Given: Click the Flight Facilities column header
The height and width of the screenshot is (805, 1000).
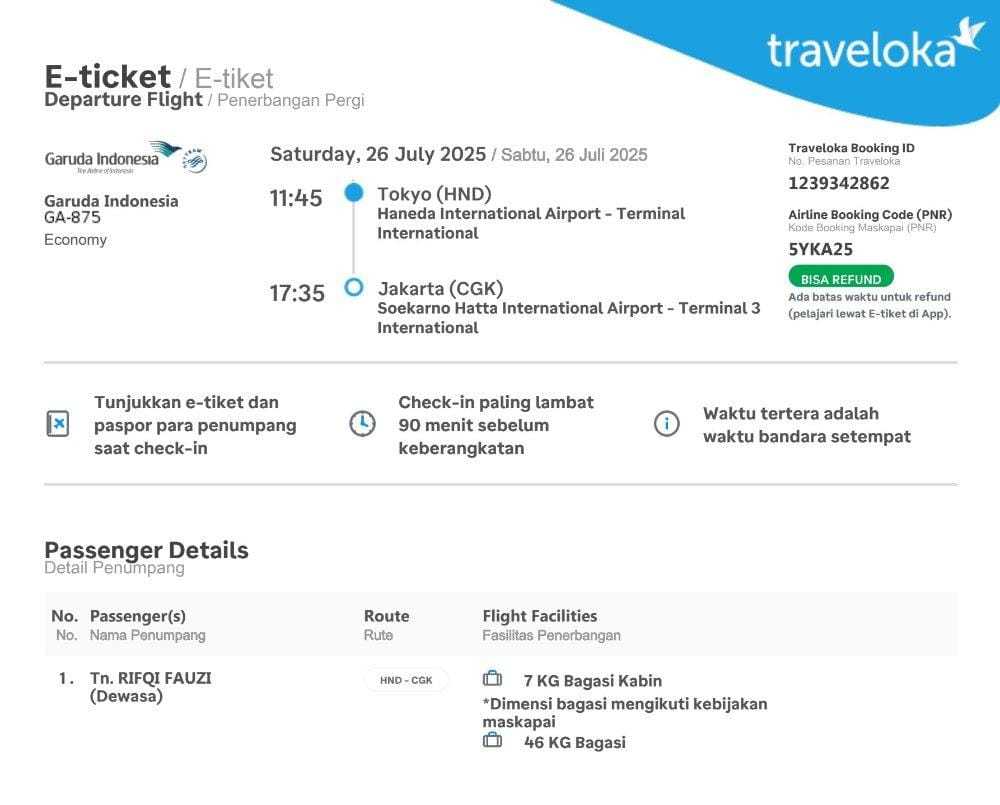Looking at the screenshot, I should point(539,616).
